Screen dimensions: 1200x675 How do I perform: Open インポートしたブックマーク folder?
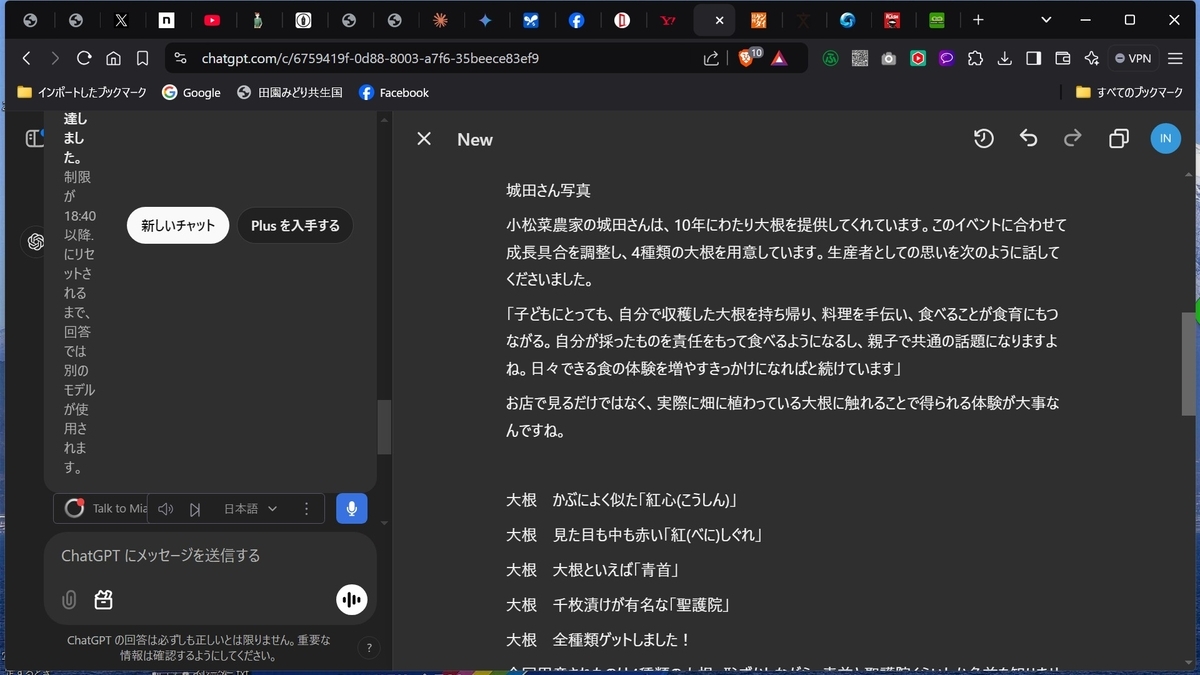[x=82, y=92]
